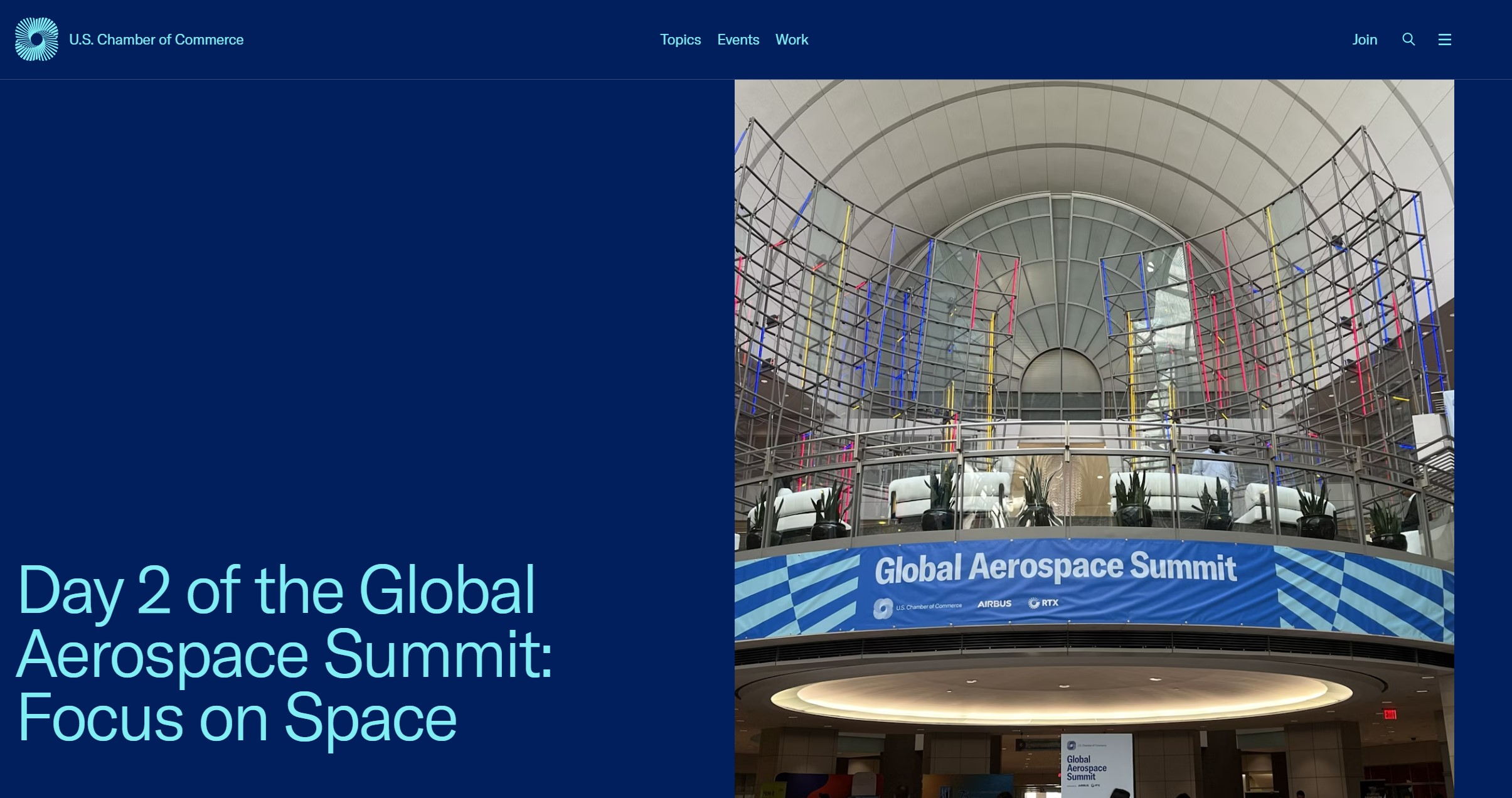Click the Join link
Image resolution: width=1512 pixels, height=798 pixels.
pos(1365,40)
